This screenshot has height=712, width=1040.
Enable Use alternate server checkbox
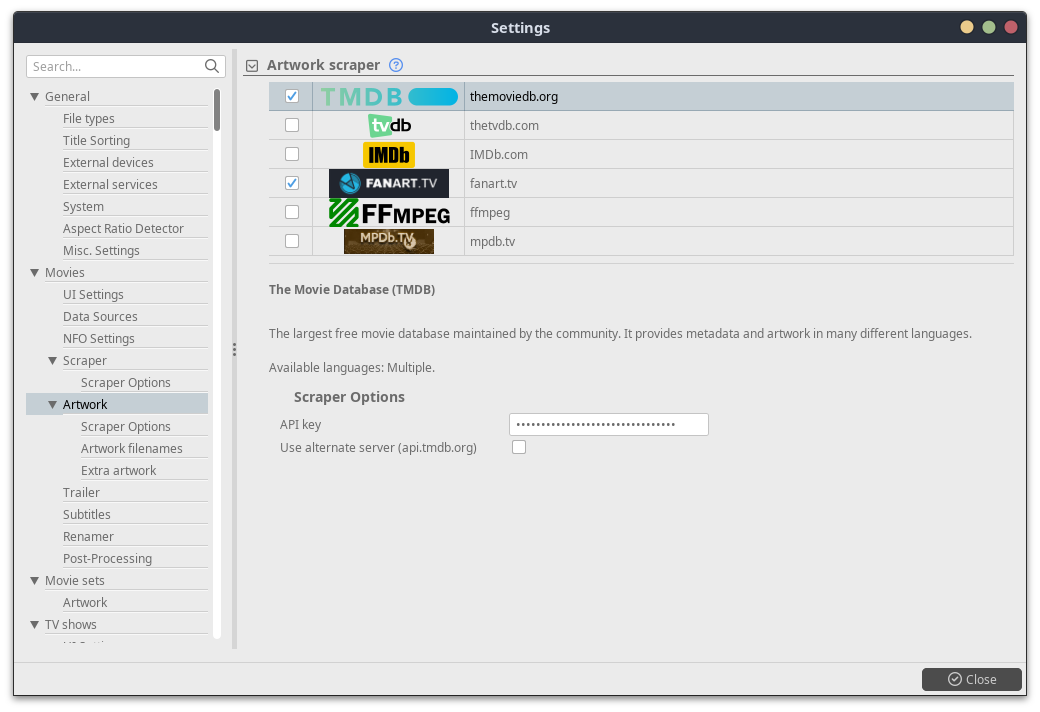point(519,448)
